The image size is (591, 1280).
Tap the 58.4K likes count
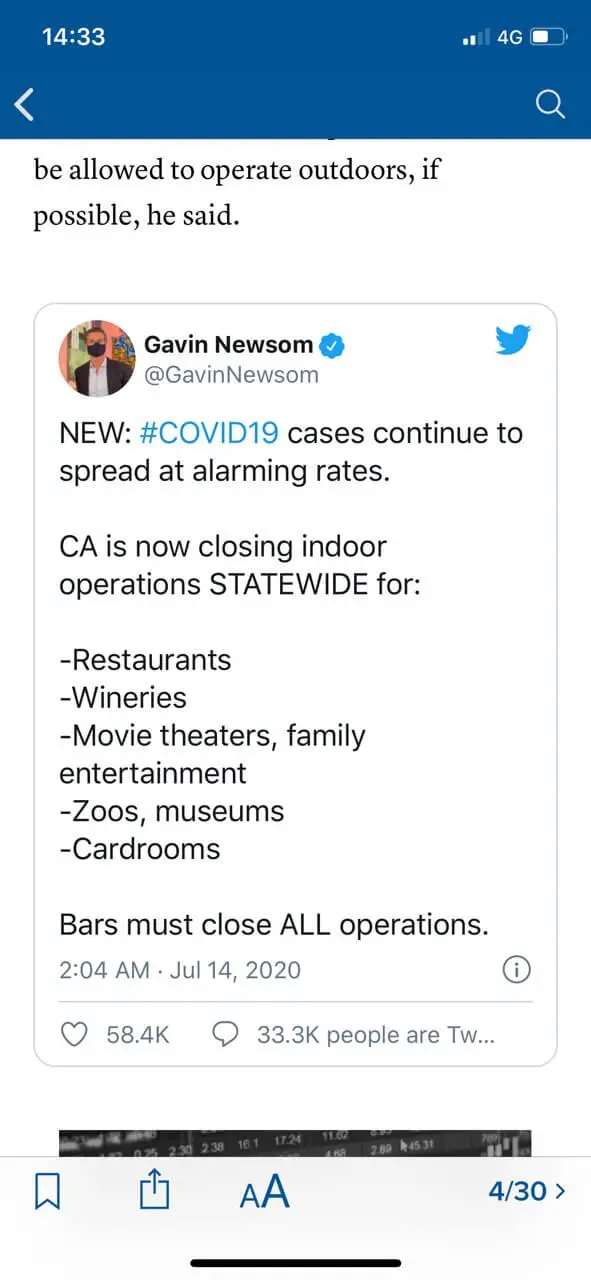click(138, 1034)
